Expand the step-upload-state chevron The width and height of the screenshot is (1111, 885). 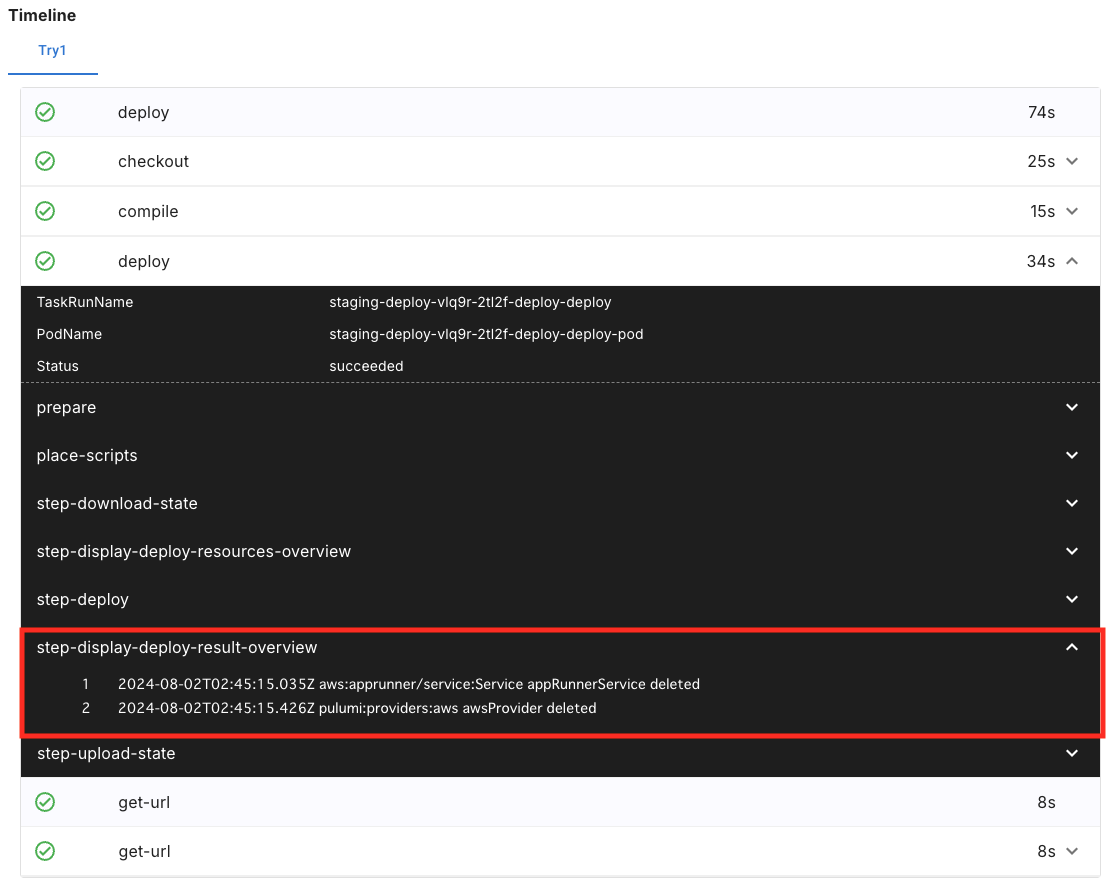click(x=1072, y=754)
